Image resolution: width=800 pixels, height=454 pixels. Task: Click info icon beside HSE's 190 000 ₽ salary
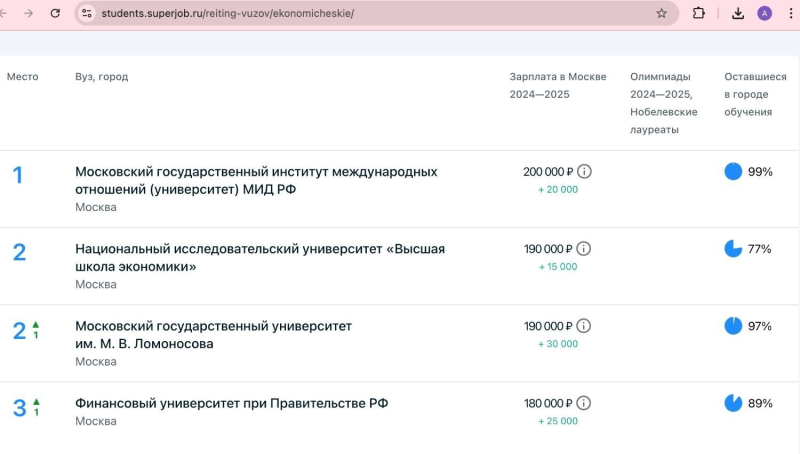[x=585, y=249]
